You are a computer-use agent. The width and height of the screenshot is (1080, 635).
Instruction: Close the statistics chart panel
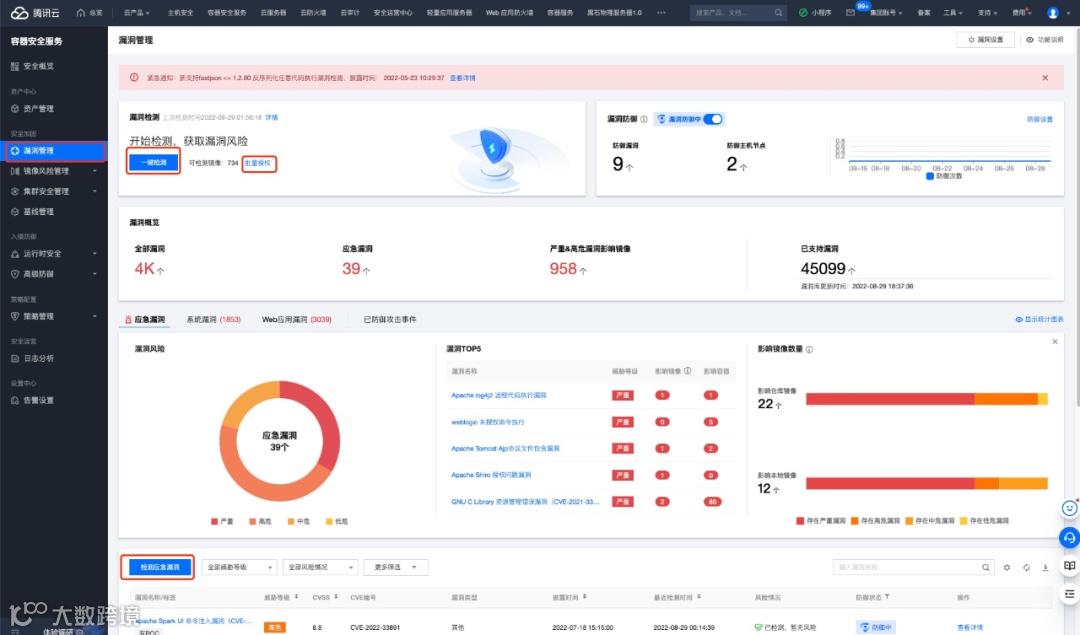pos(1055,342)
